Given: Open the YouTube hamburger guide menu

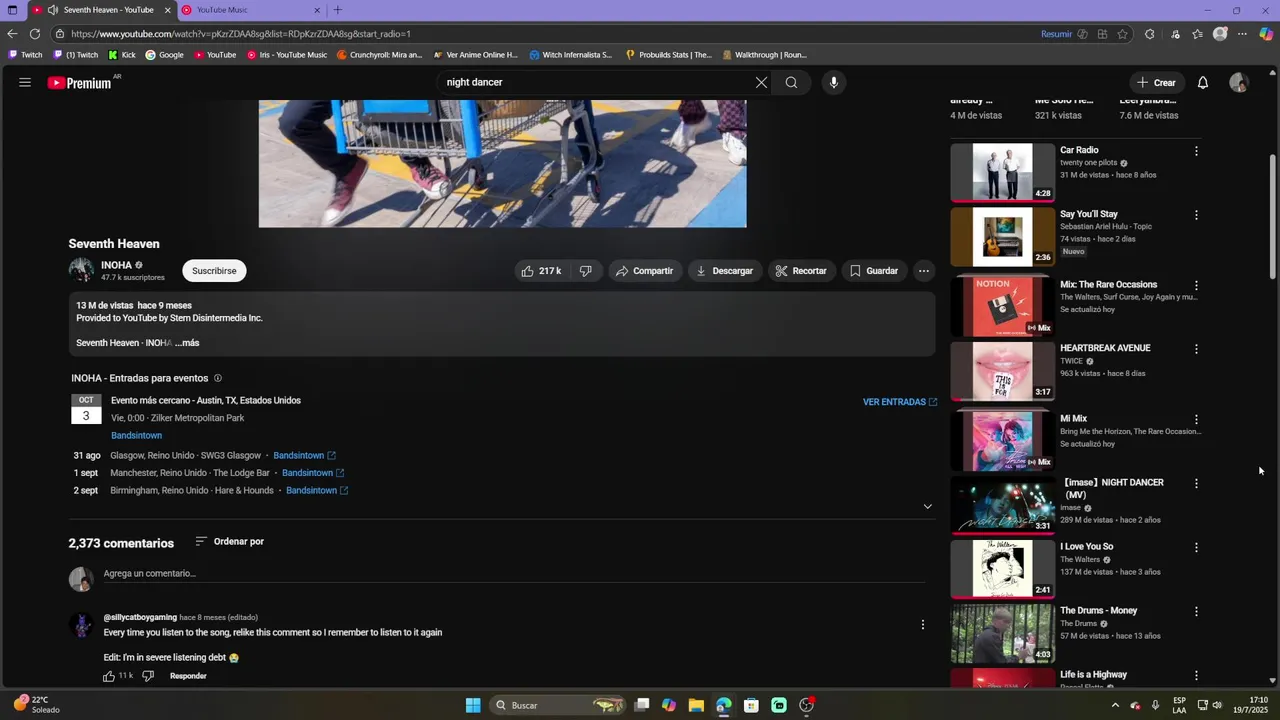Looking at the screenshot, I should tap(25, 83).
